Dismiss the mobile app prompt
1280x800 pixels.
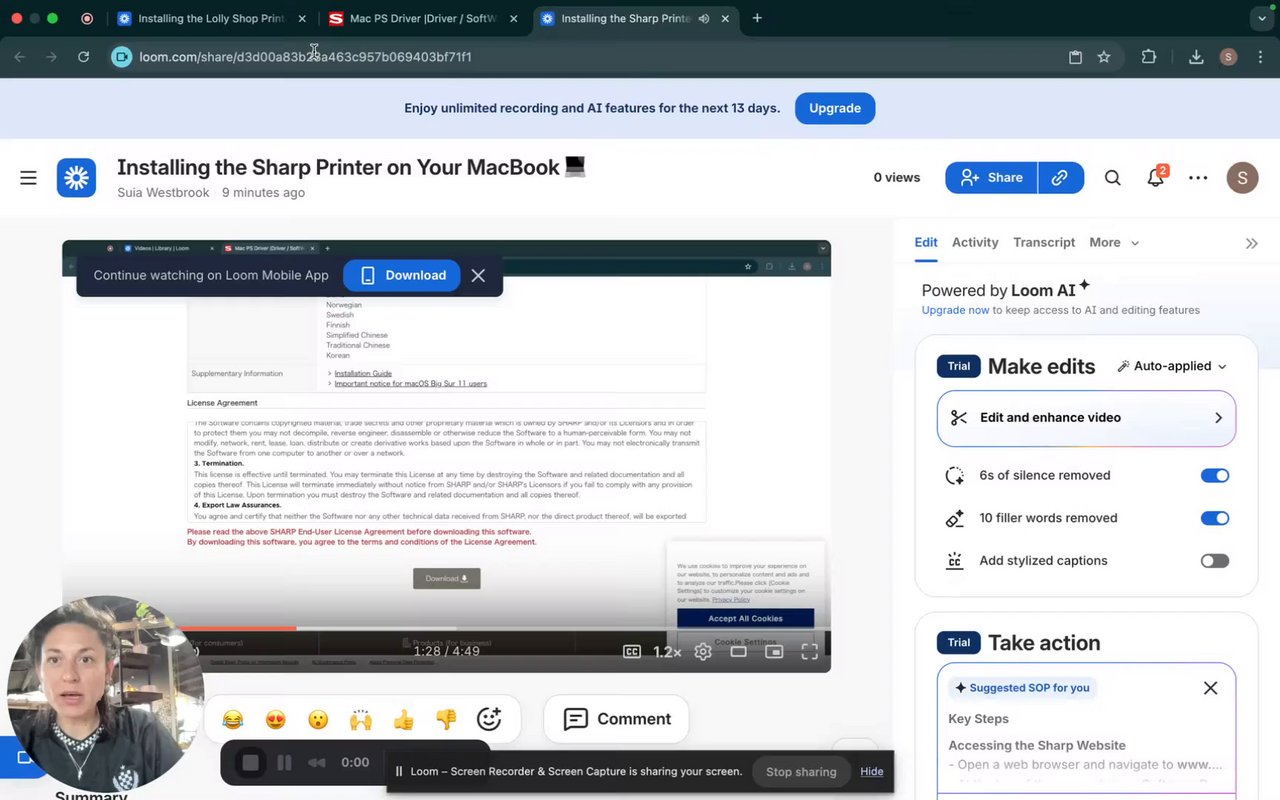point(478,275)
